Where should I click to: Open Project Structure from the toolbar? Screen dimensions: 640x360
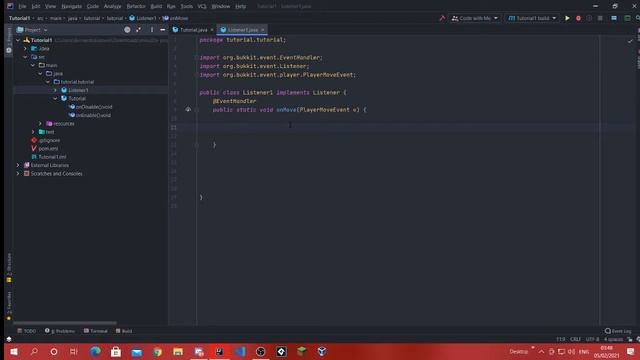[614, 18]
